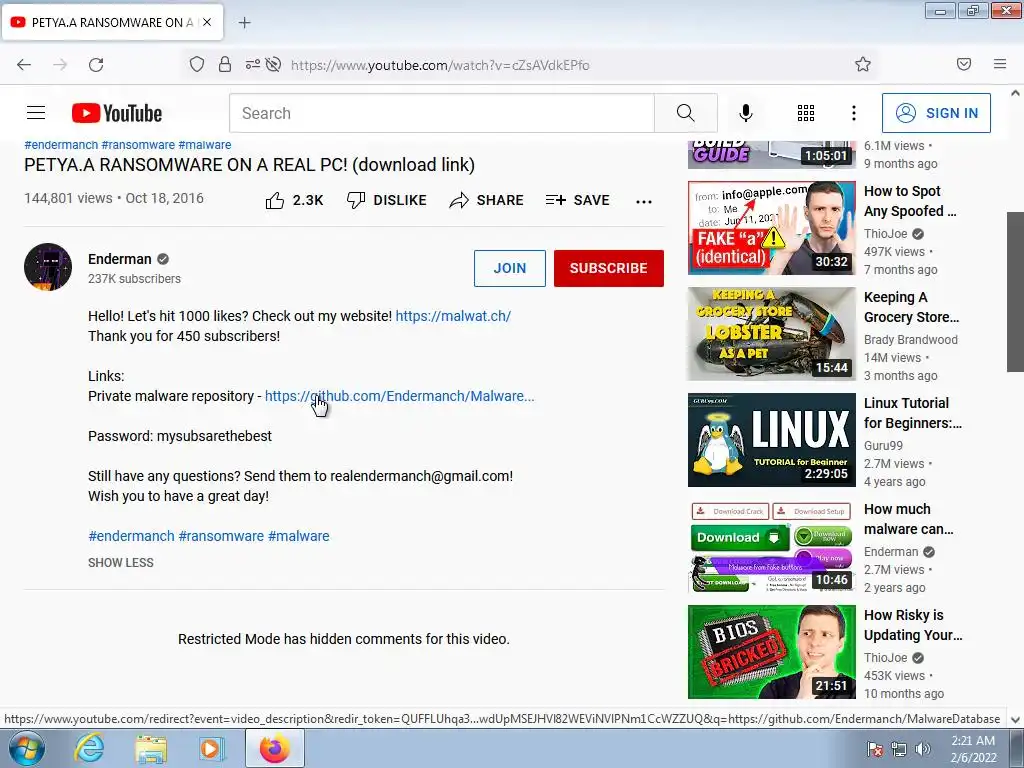The image size is (1024, 768).
Task: Search with your voice microphone icon
Action: 746,113
